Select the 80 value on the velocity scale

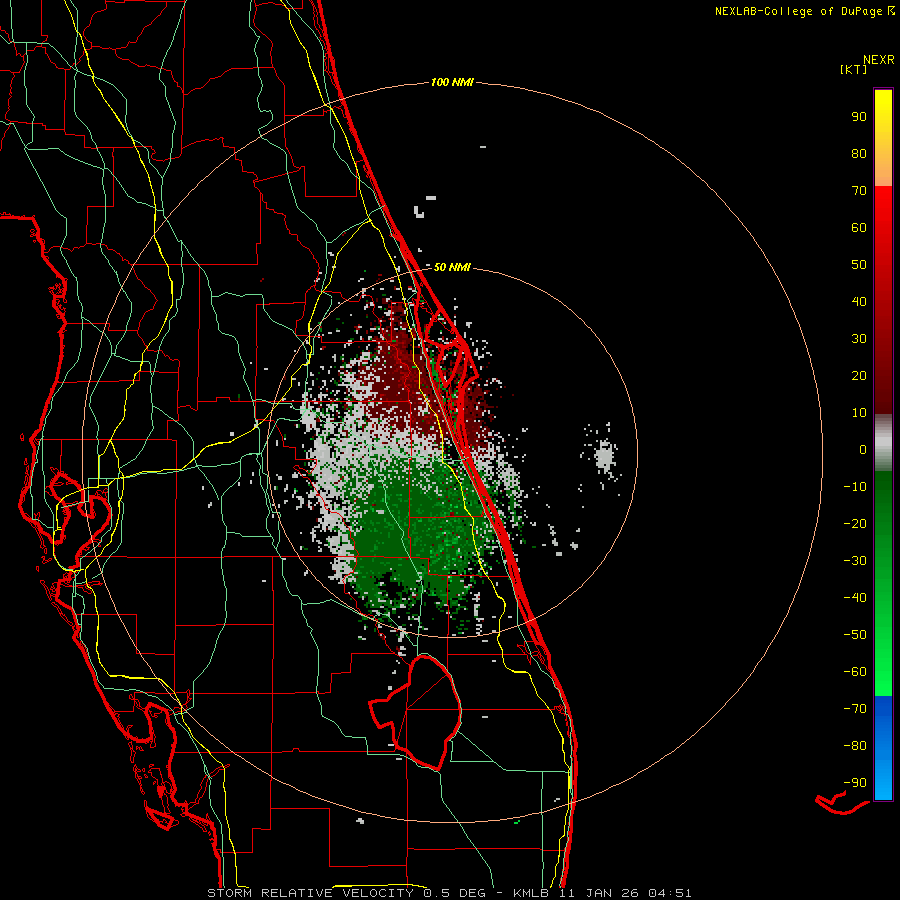[x=859, y=153]
